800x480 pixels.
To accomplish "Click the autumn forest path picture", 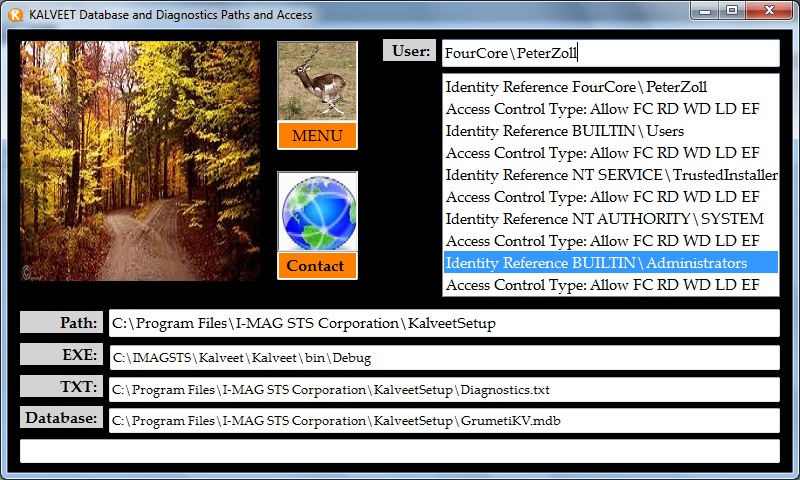I will (140, 161).
